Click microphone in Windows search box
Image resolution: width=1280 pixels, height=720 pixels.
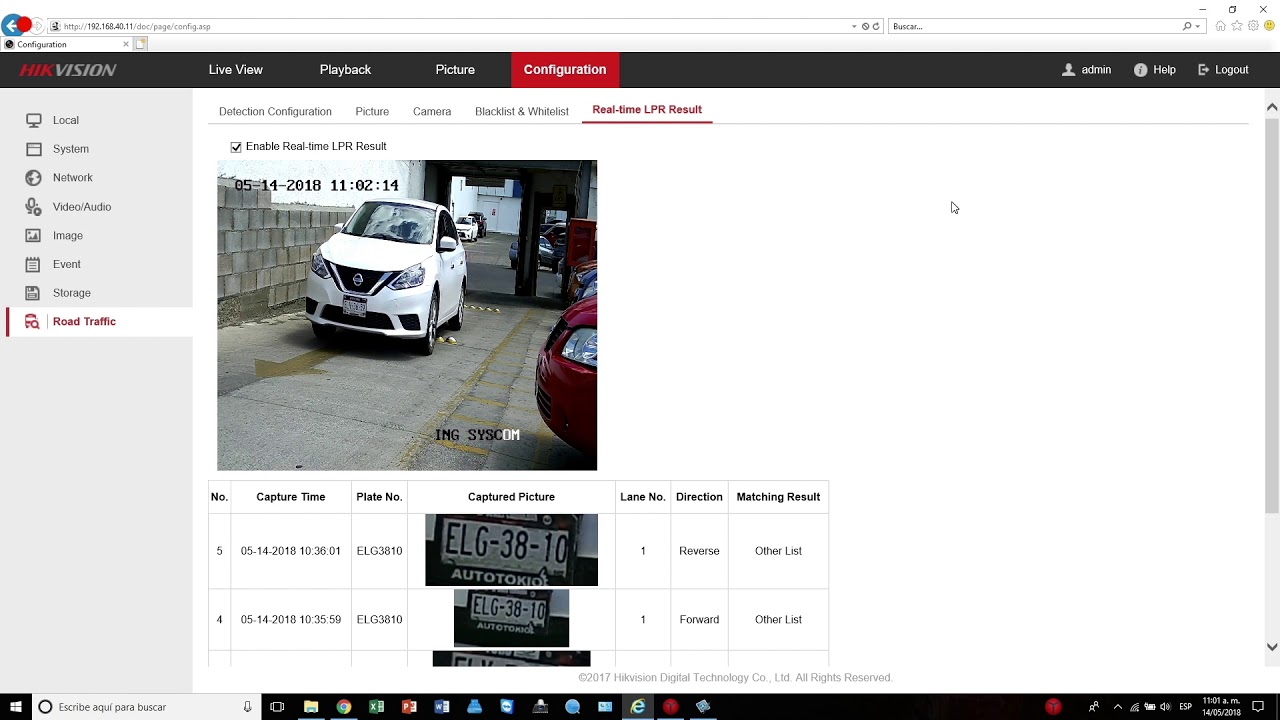click(247, 707)
